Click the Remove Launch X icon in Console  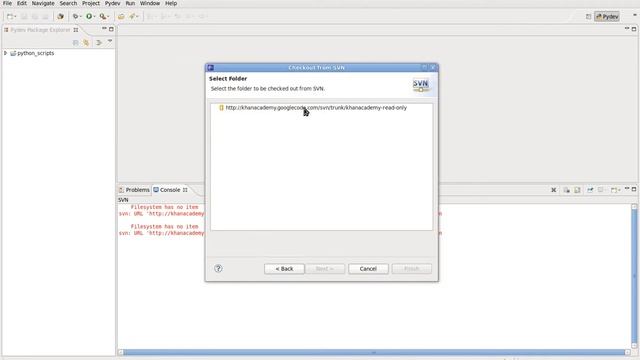[553, 190]
